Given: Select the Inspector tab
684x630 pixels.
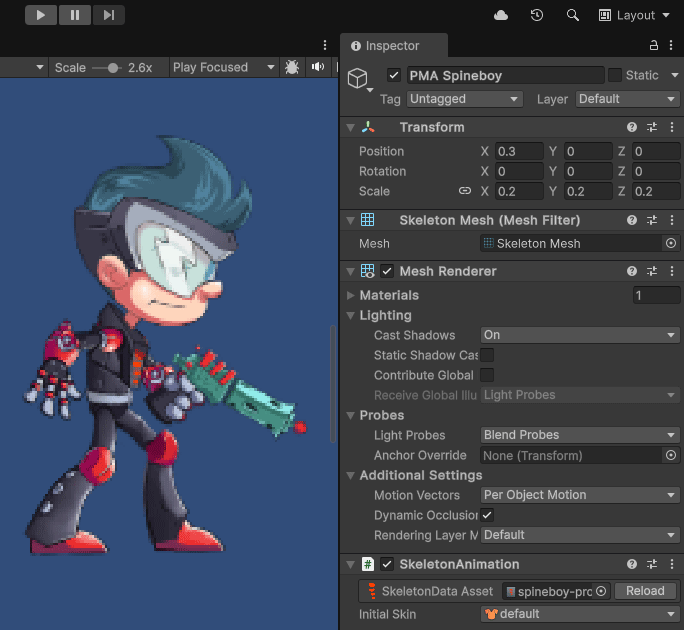Looking at the screenshot, I should (393, 46).
